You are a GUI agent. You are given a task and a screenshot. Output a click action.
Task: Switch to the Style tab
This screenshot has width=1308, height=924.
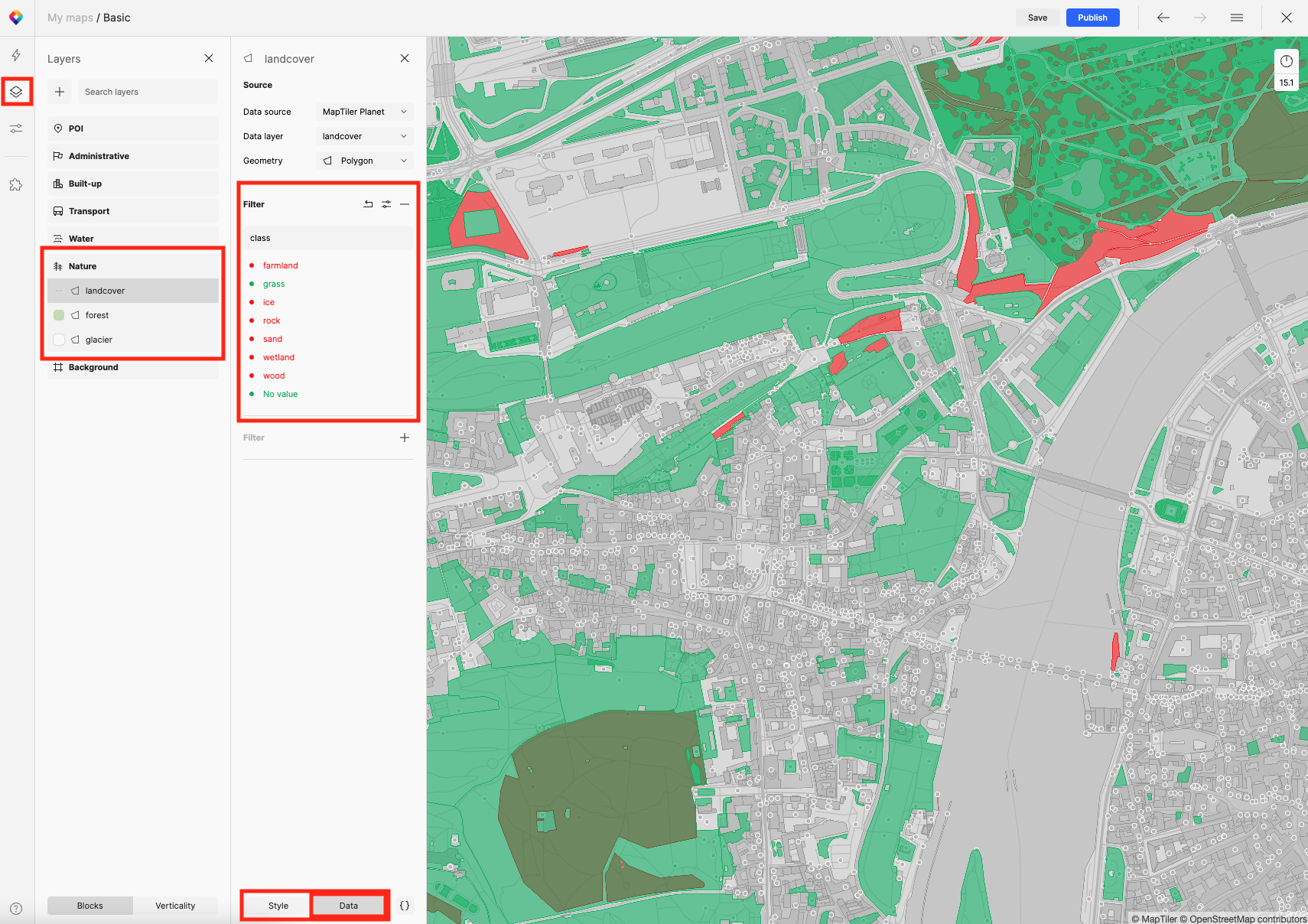tap(278, 906)
